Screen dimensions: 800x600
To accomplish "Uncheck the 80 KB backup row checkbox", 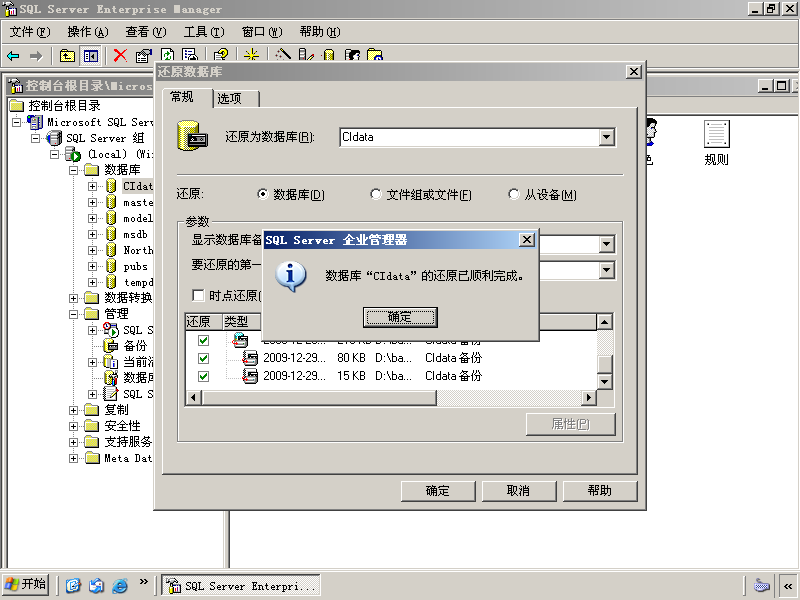I will click(x=203, y=358).
